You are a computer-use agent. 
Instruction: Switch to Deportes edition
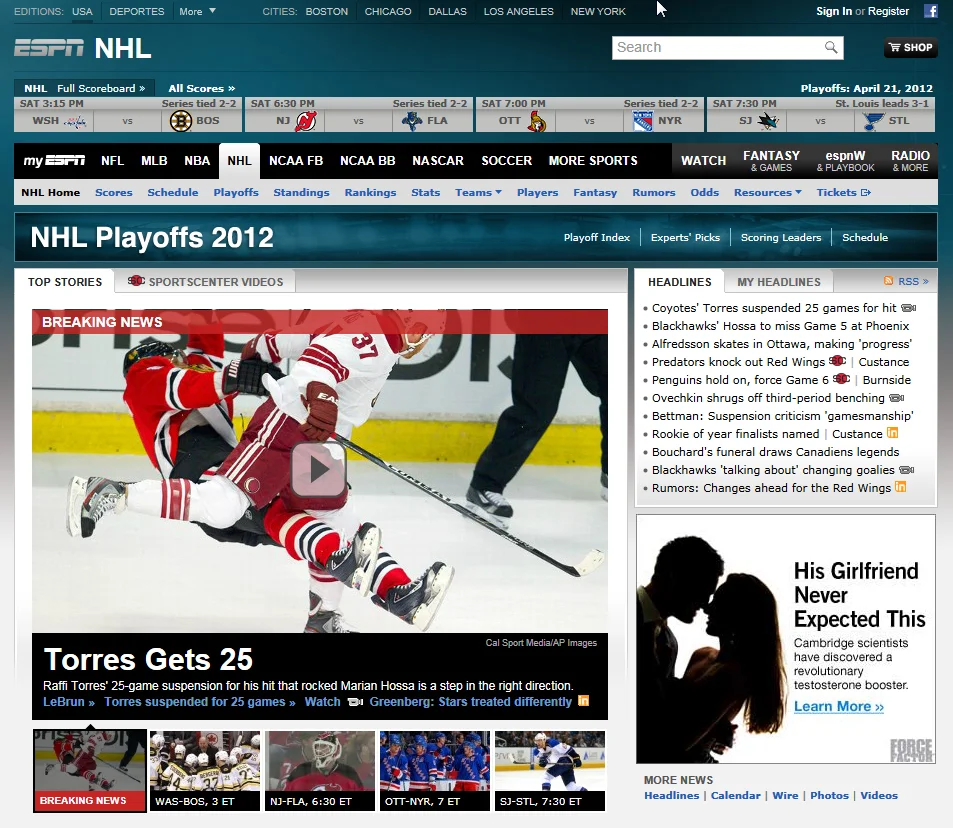click(x=137, y=12)
